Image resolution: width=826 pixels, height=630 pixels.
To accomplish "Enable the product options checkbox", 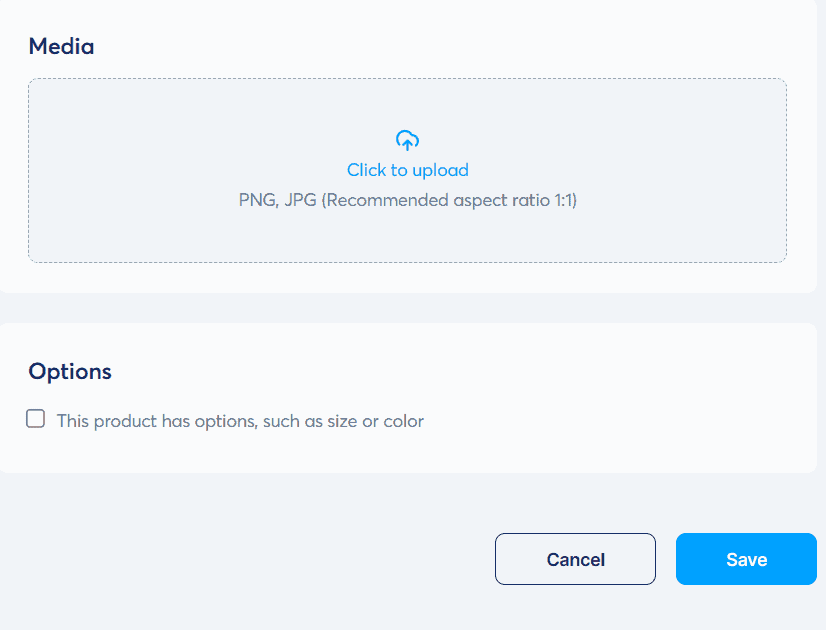I will coord(36,419).
